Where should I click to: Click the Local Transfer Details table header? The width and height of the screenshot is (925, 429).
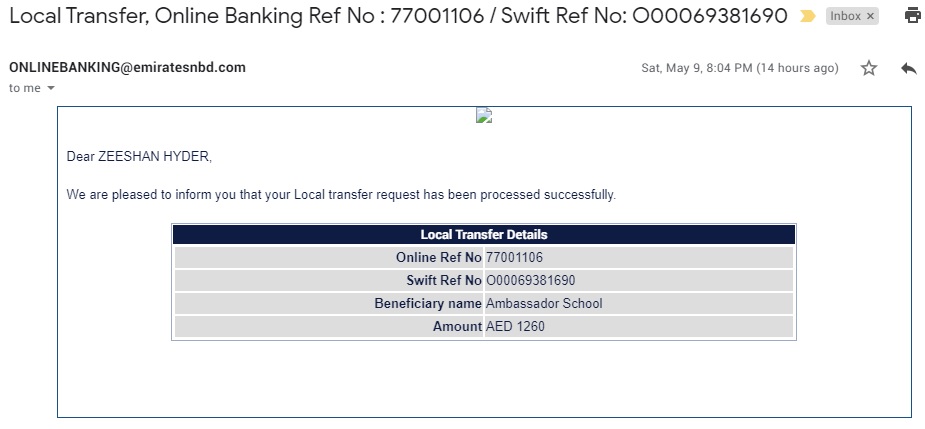[483, 235]
